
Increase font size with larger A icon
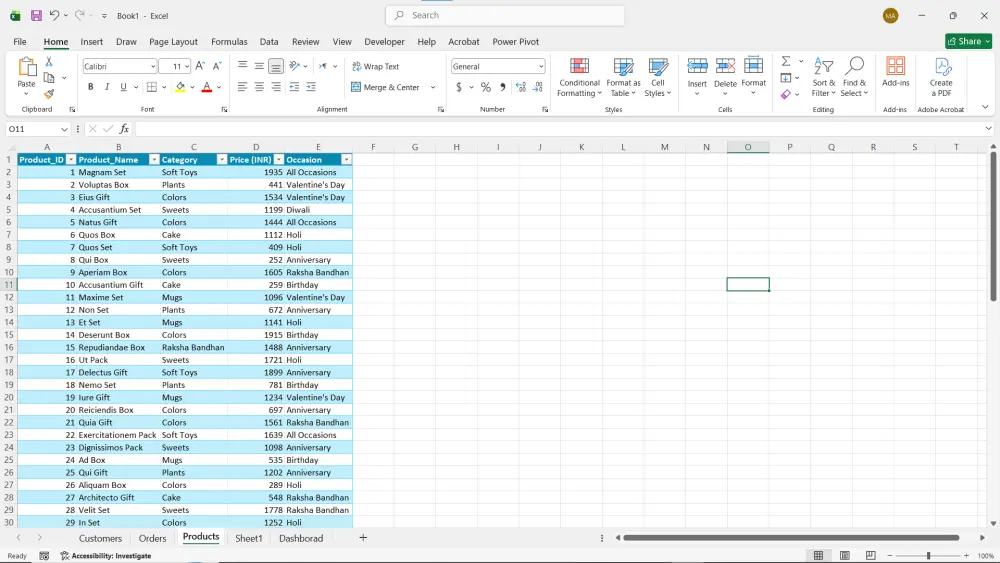(x=200, y=66)
